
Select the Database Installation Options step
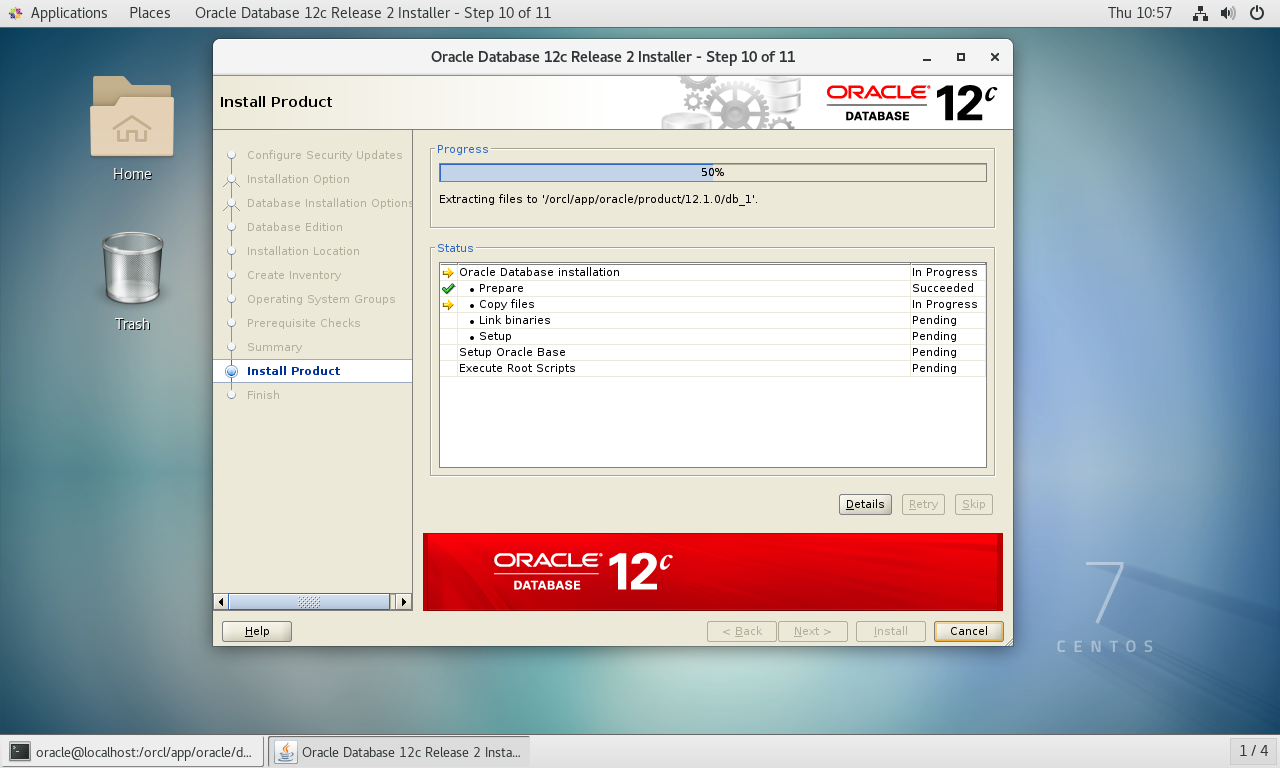tap(330, 203)
